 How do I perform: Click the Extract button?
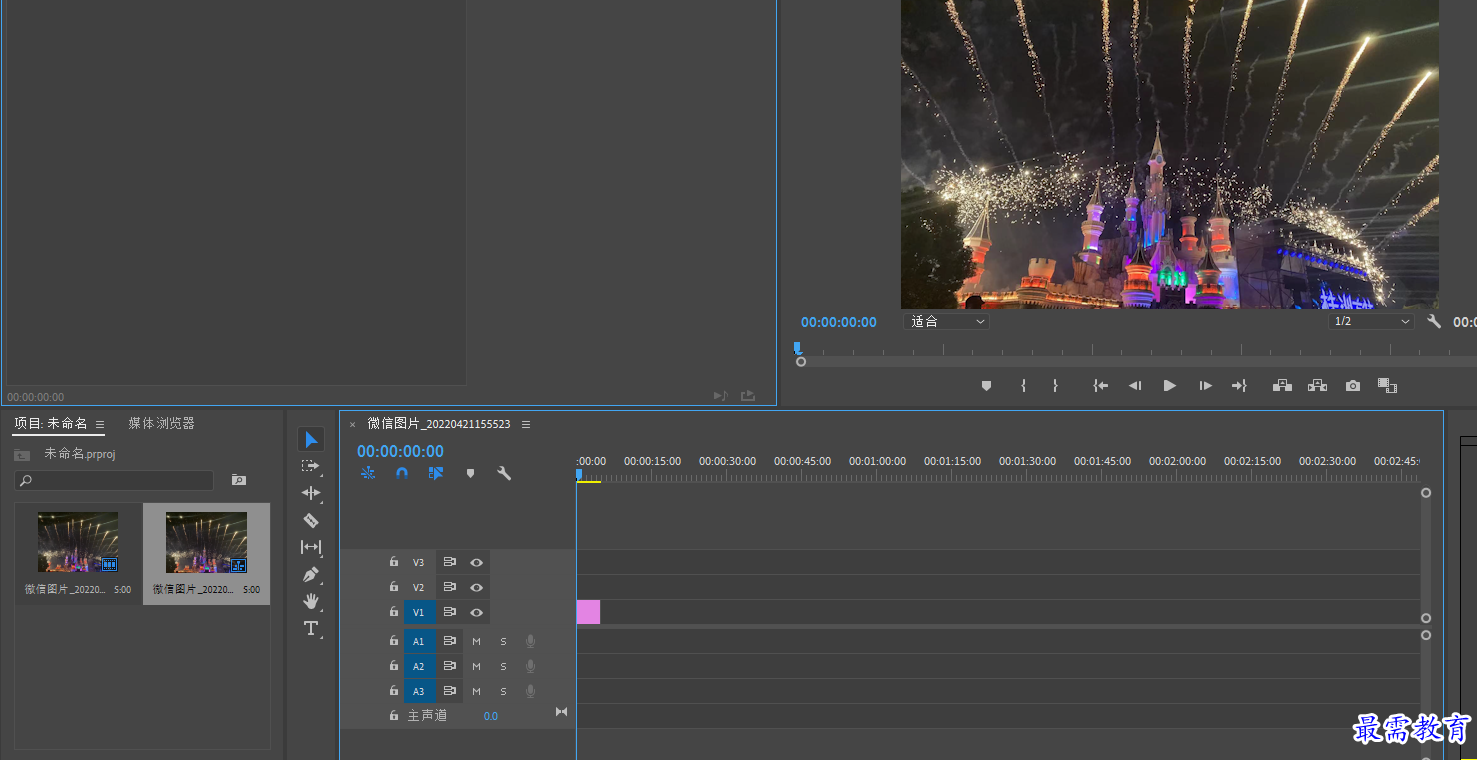[1317, 385]
